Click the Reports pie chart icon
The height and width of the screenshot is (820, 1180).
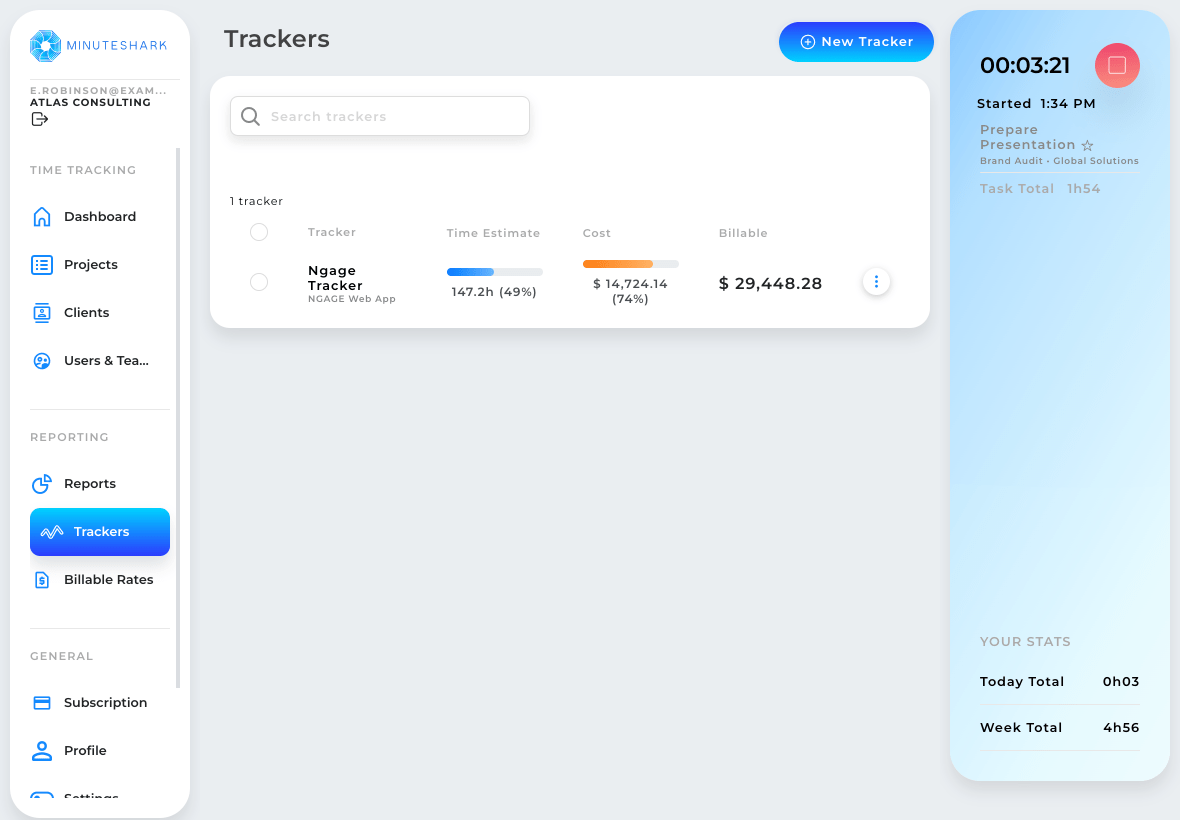tap(41, 483)
